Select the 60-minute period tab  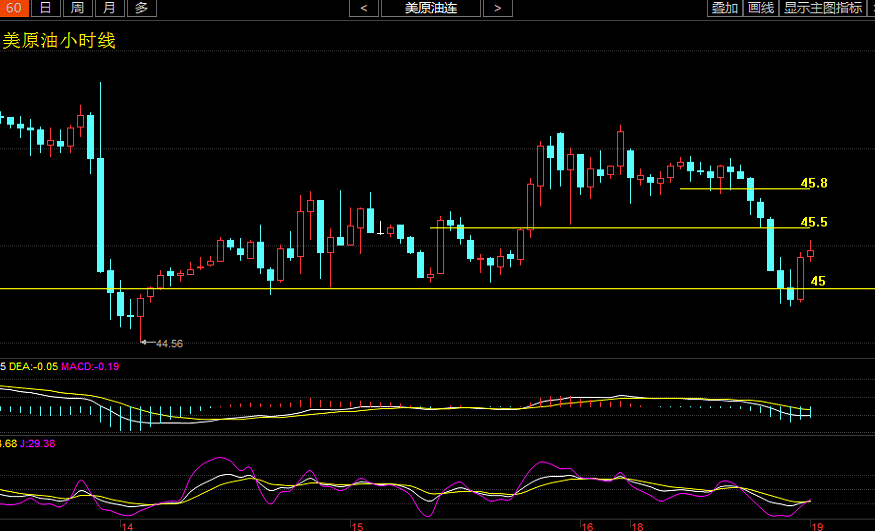click(x=14, y=8)
